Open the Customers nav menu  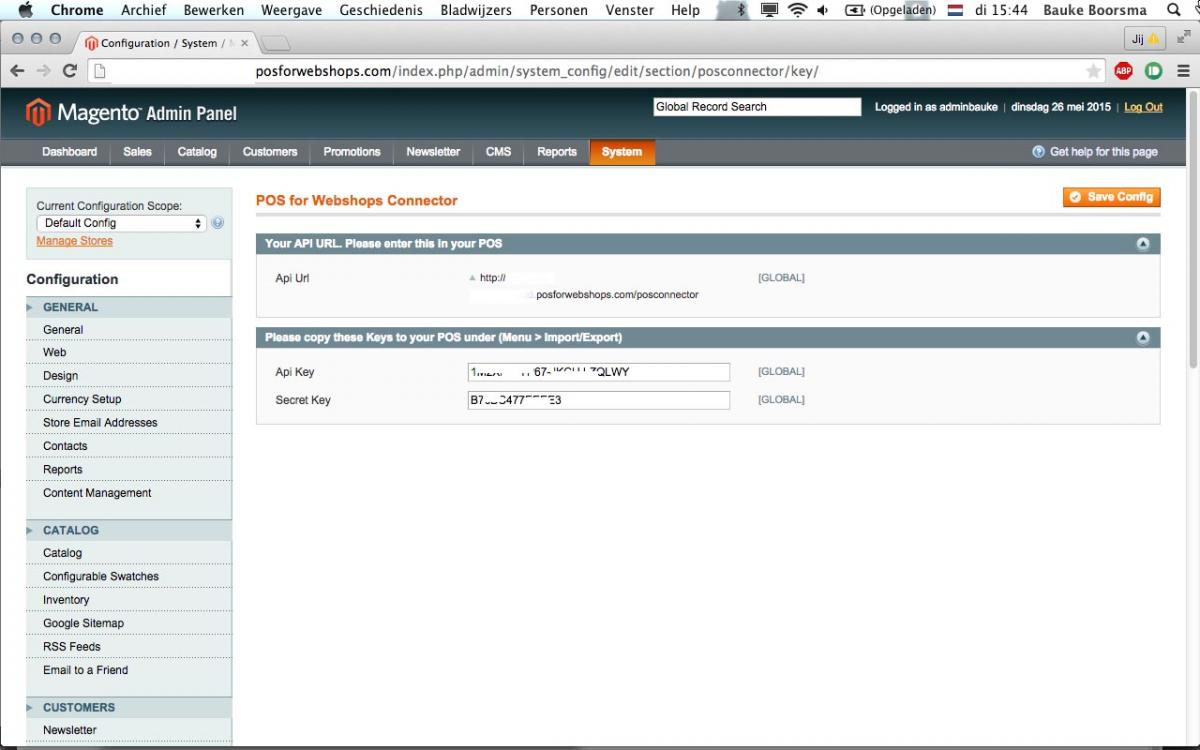point(270,152)
